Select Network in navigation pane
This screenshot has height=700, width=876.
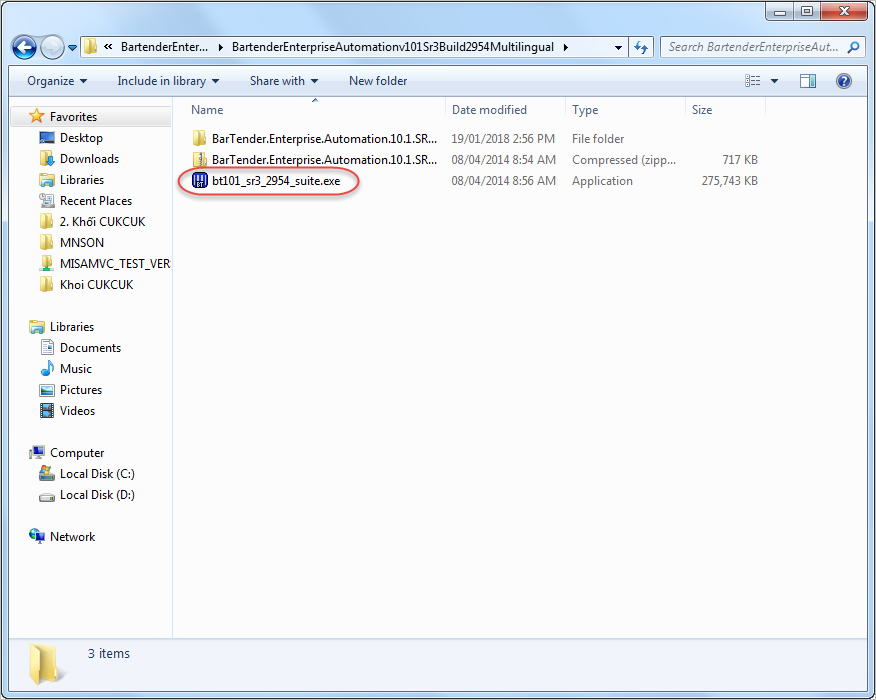coord(72,537)
